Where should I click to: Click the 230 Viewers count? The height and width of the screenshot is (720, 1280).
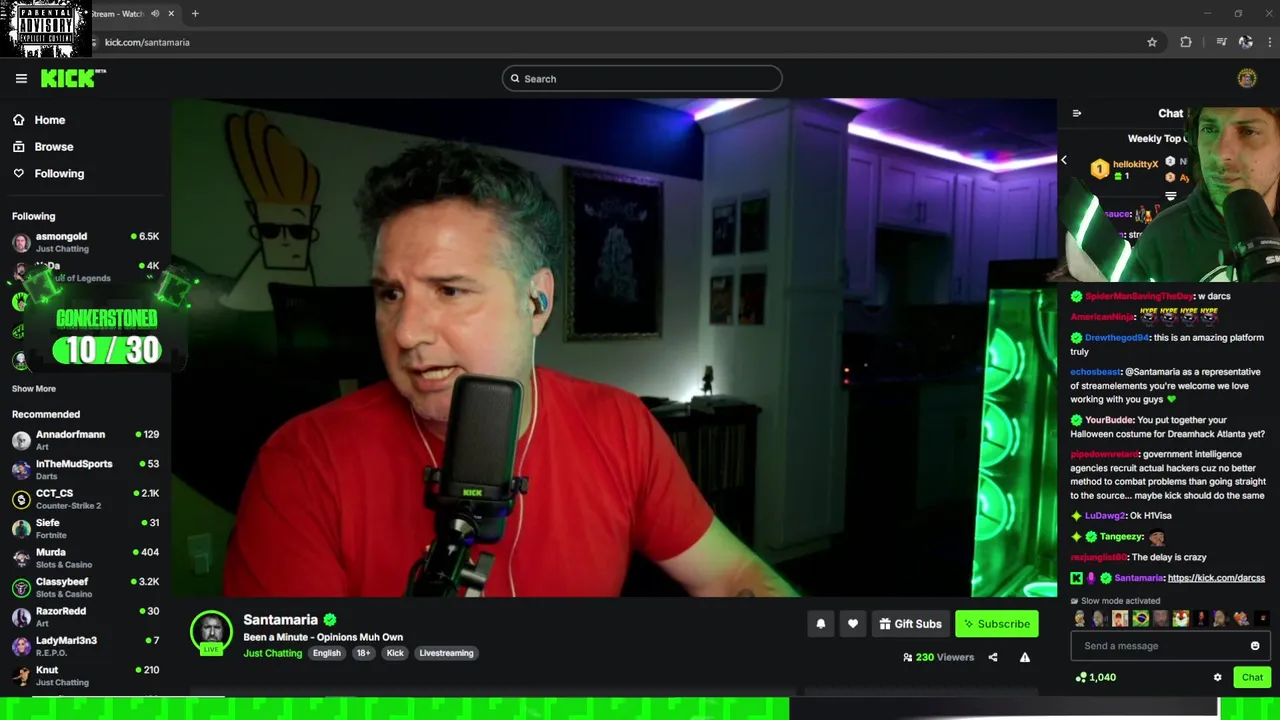click(x=938, y=657)
